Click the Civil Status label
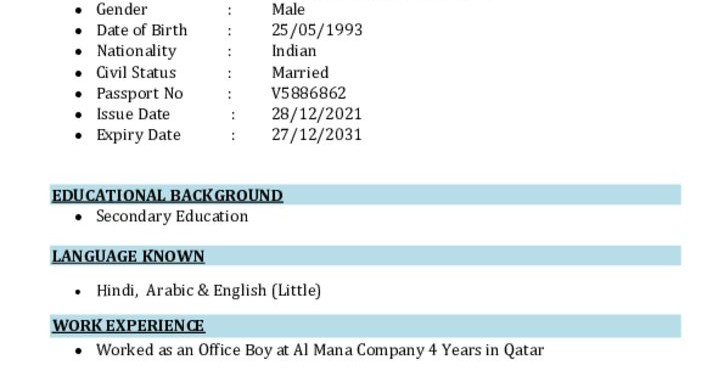The width and height of the screenshot is (724, 370). [x=136, y=73]
